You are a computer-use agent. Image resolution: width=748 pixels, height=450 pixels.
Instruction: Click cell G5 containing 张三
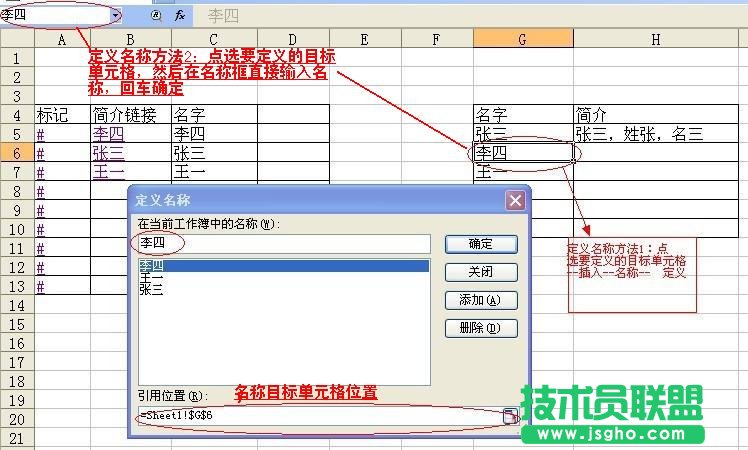(523, 134)
